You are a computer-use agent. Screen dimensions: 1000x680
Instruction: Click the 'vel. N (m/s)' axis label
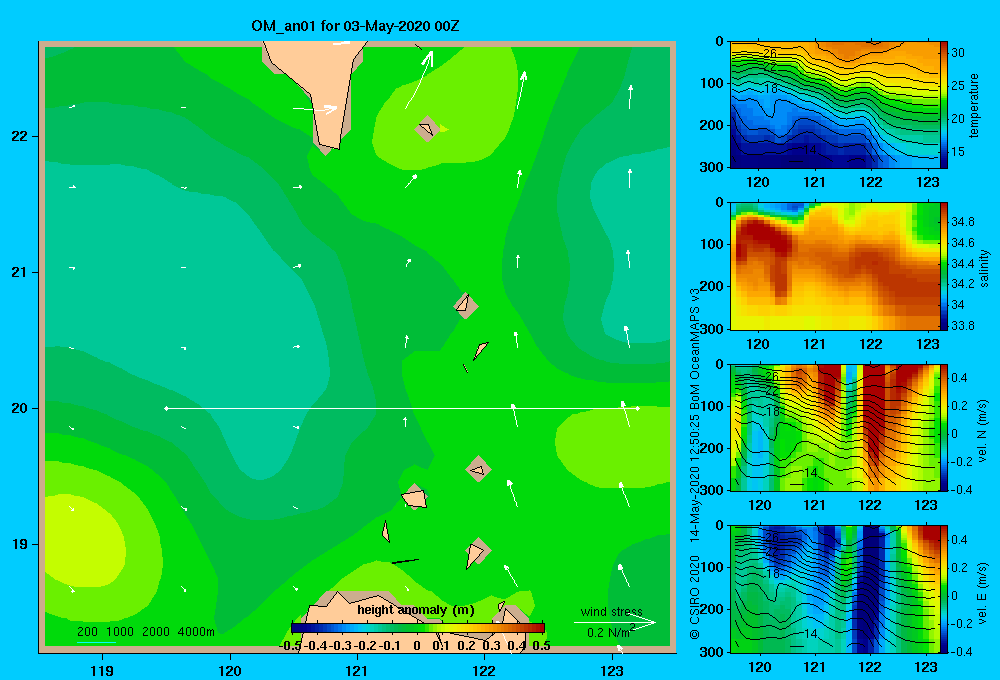(x=983, y=430)
